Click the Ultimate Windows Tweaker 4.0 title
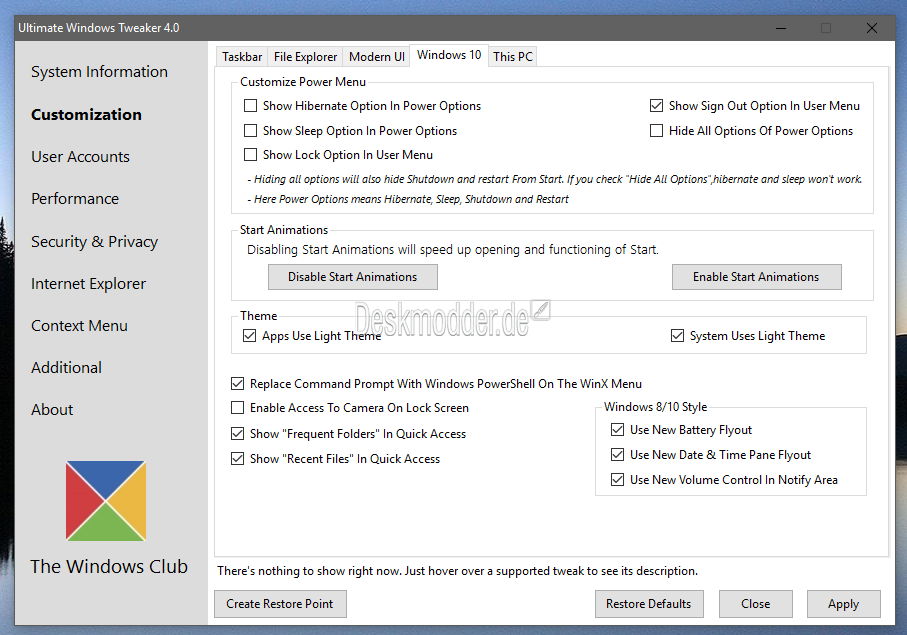 tap(99, 28)
